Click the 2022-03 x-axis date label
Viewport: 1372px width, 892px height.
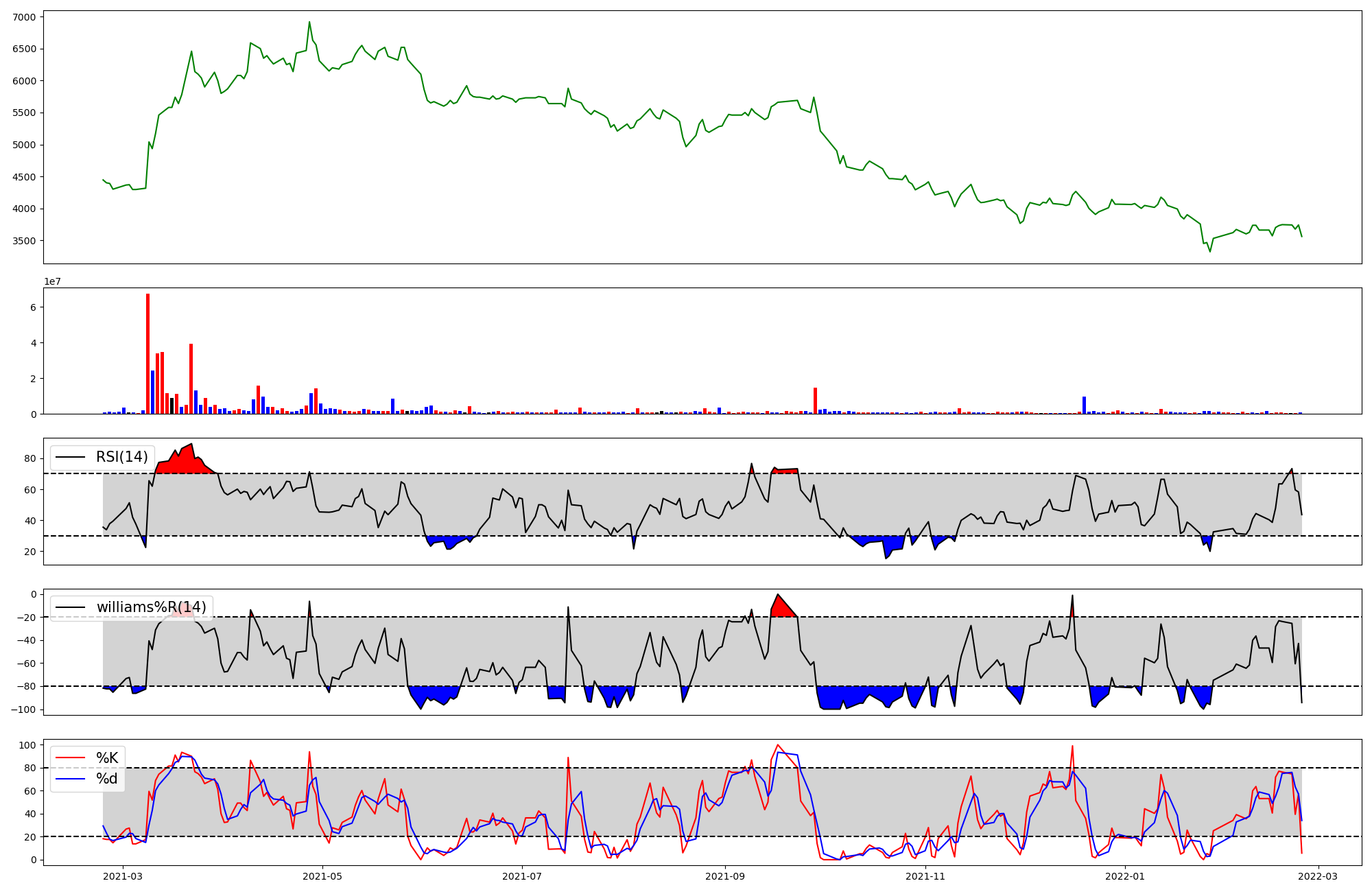(x=1318, y=876)
